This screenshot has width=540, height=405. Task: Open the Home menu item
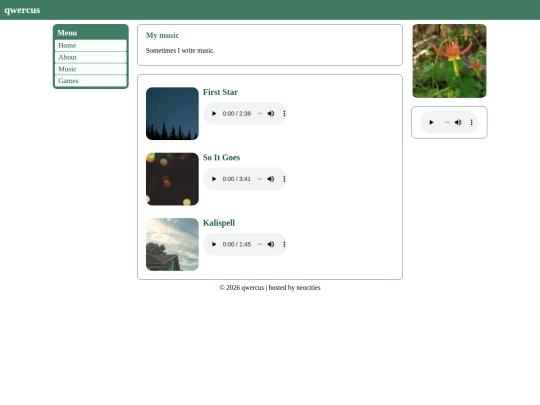click(x=91, y=45)
